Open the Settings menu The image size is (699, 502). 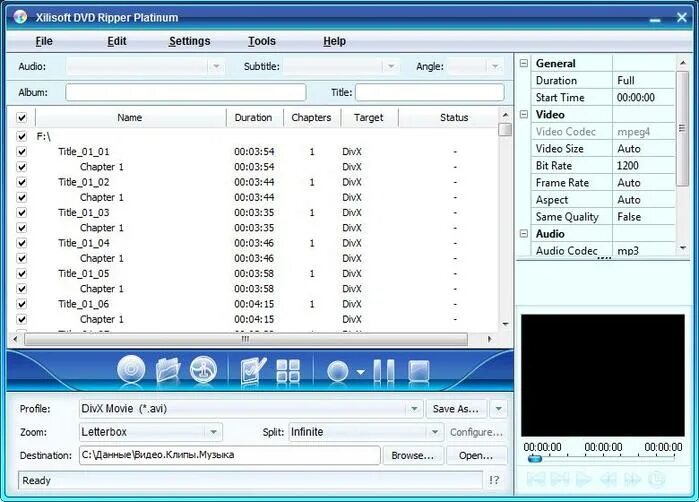coord(189,41)
